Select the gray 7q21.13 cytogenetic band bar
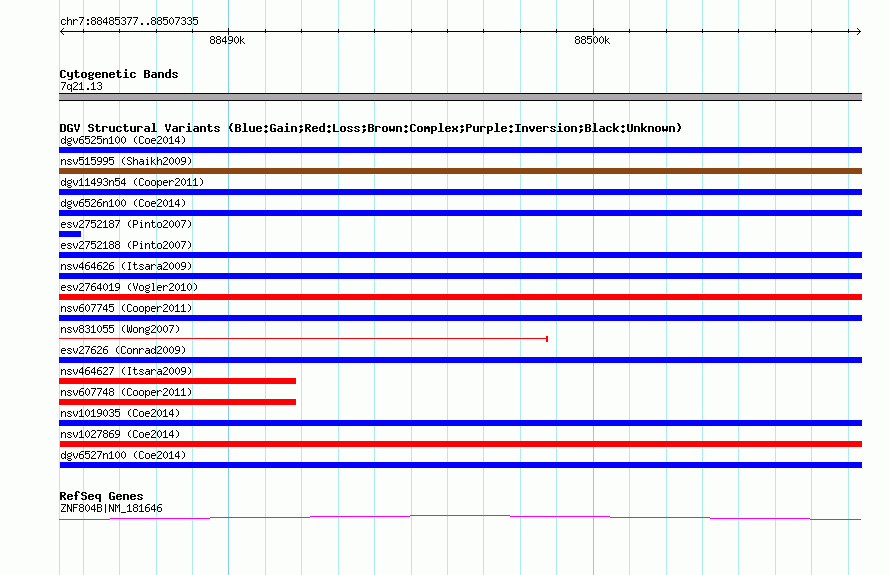 click(460, 97)
